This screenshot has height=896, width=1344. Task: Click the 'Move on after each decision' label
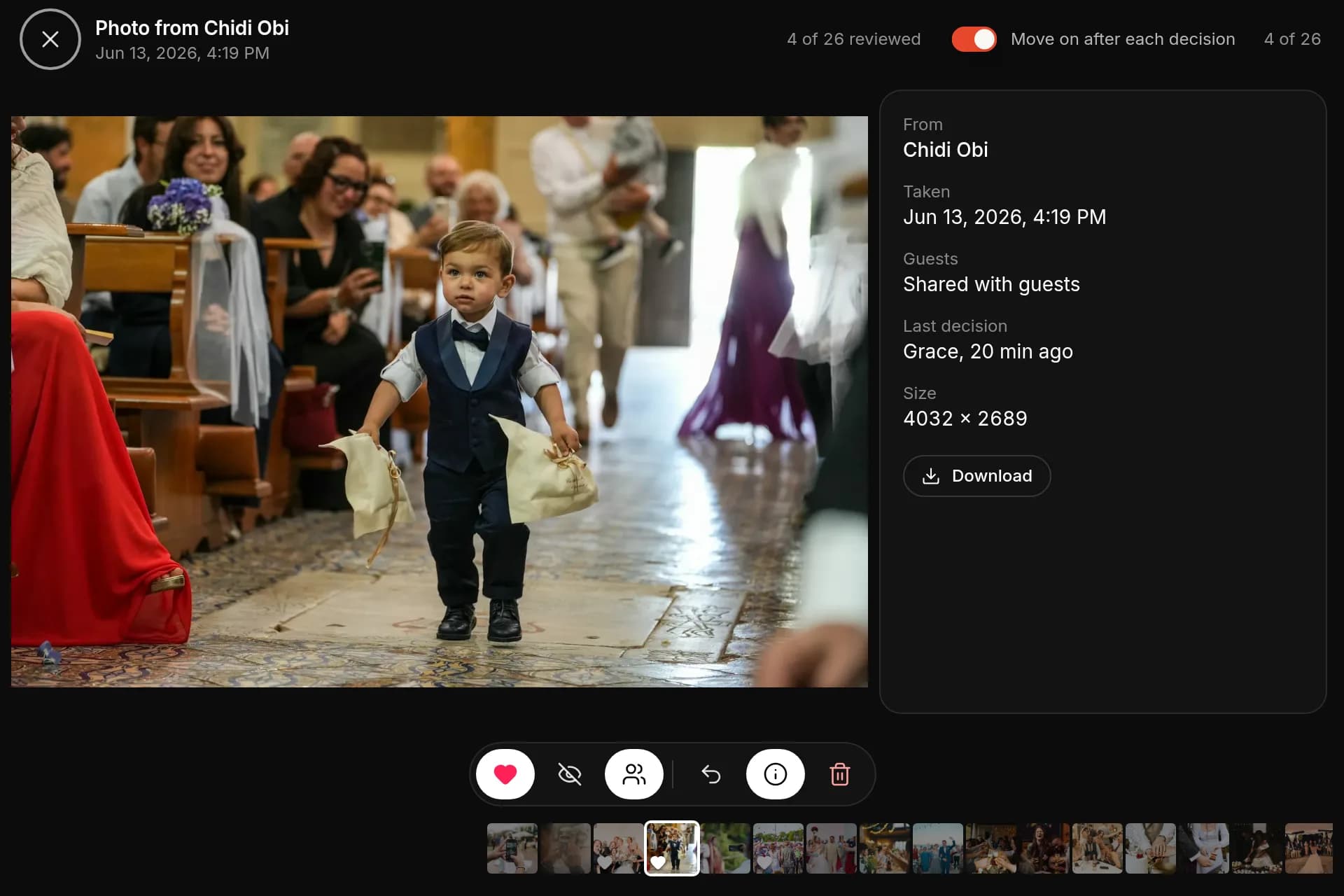tap(1123, 39)
